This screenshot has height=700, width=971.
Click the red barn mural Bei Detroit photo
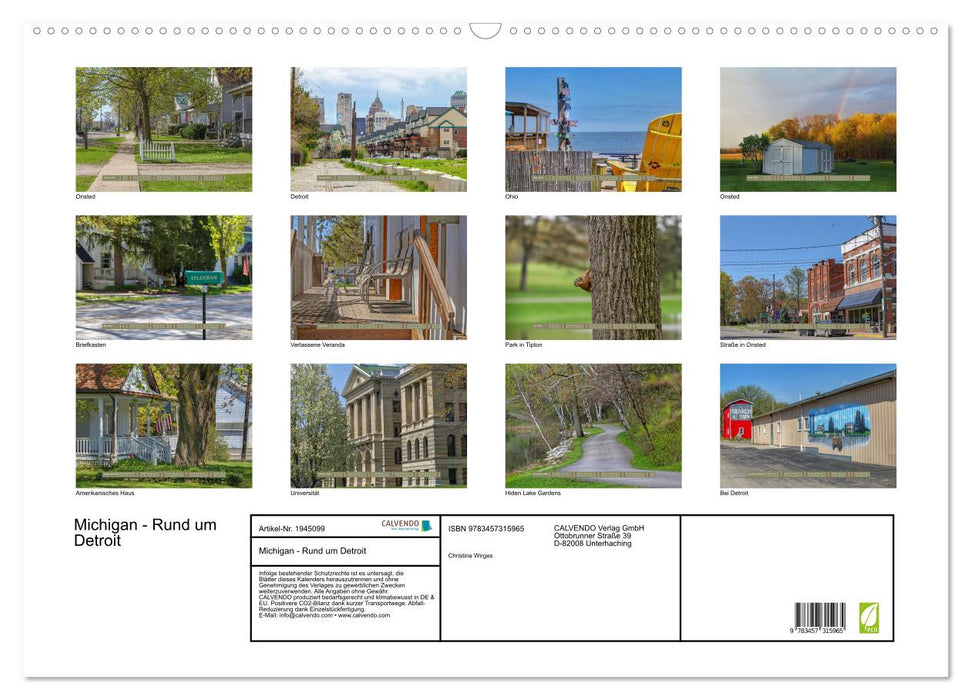point(808,425)
